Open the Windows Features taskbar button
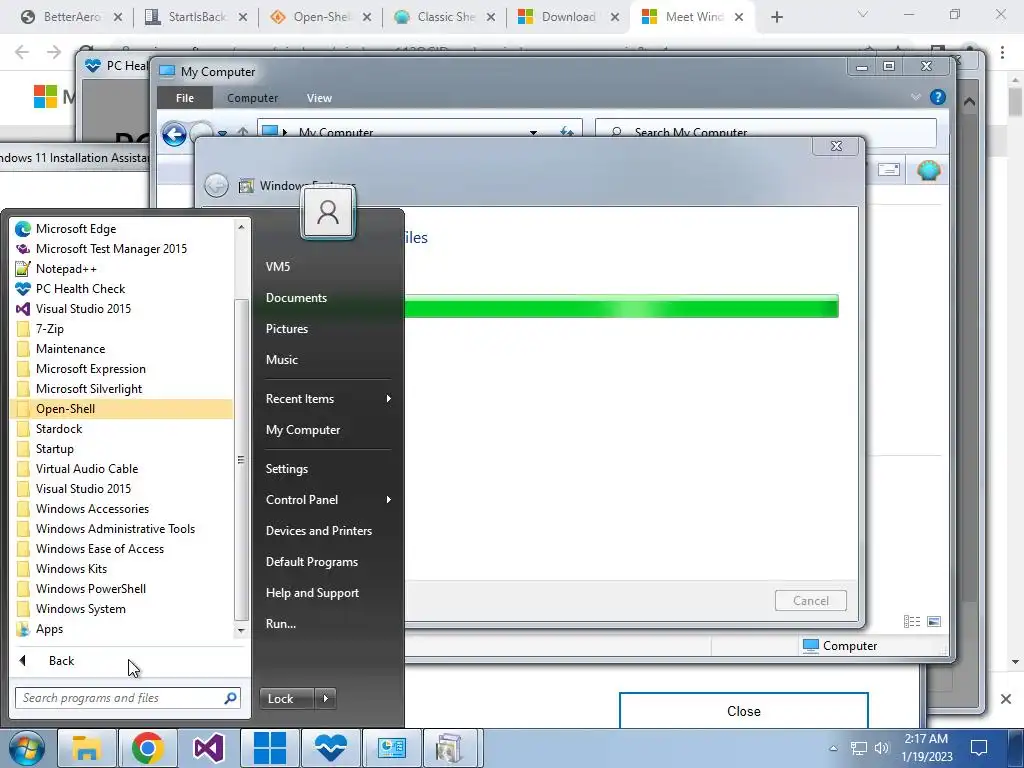The image size is (1024, 768). pos(451,748)
